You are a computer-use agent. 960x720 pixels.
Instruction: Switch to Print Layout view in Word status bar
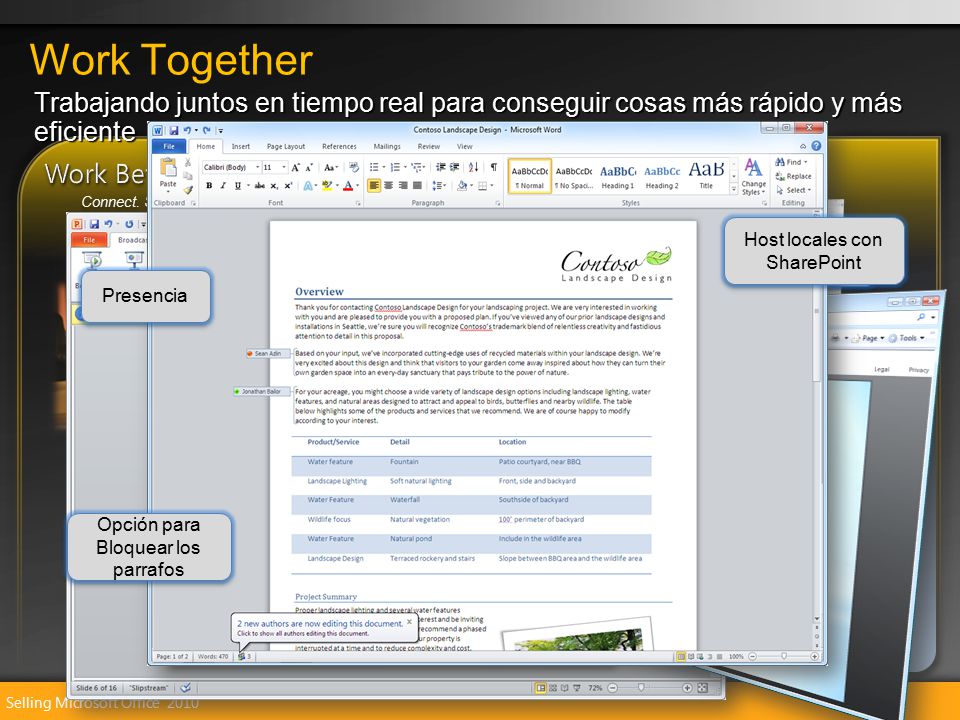[x=681, y=656]
